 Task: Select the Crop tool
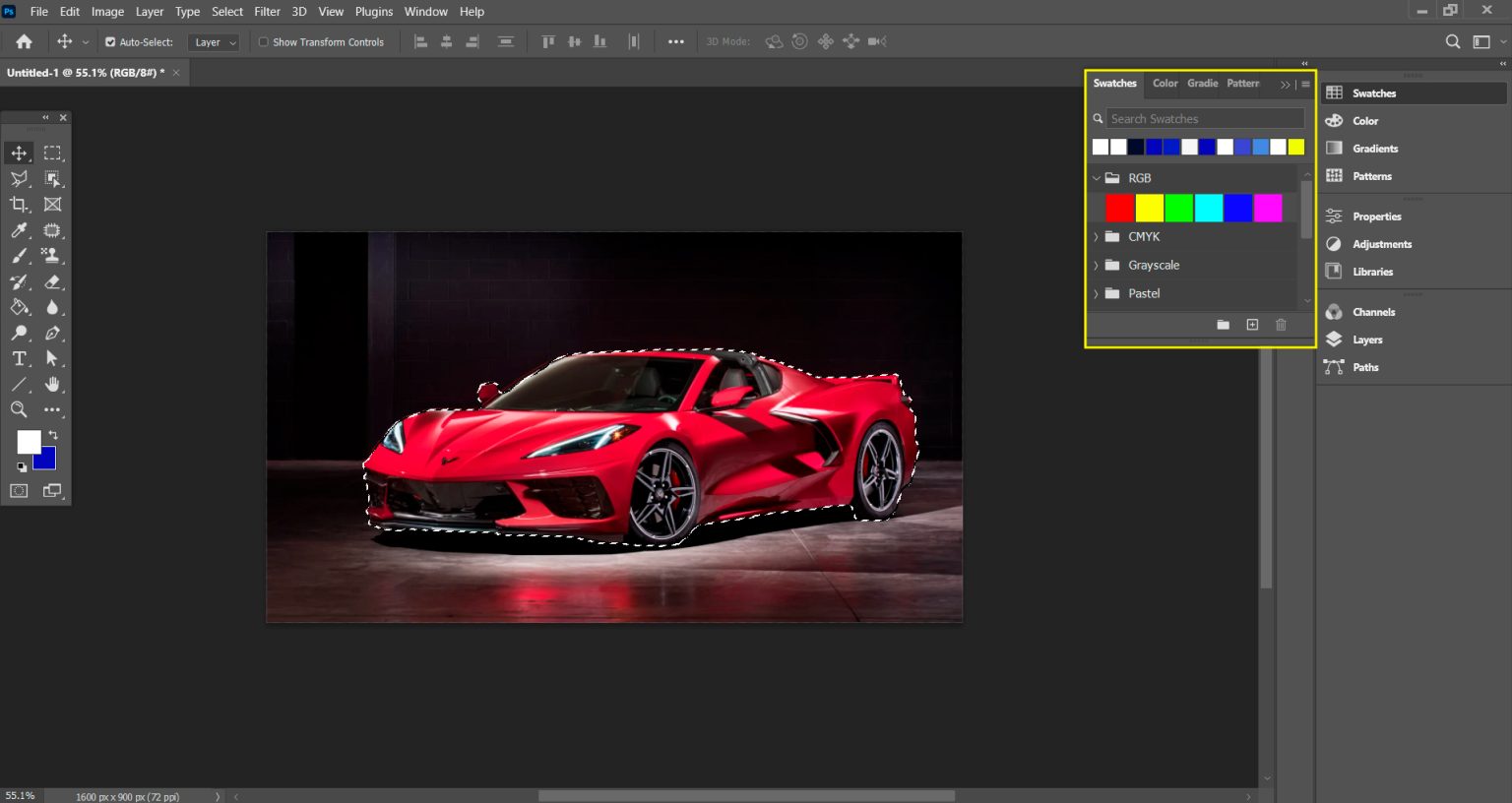click(19, 205)
